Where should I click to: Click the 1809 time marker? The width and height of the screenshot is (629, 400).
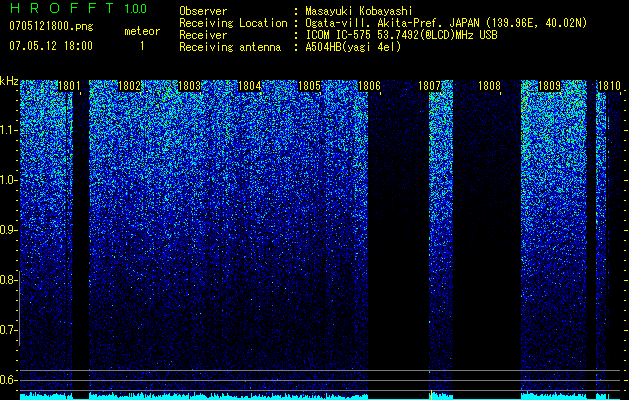[549, 86]
